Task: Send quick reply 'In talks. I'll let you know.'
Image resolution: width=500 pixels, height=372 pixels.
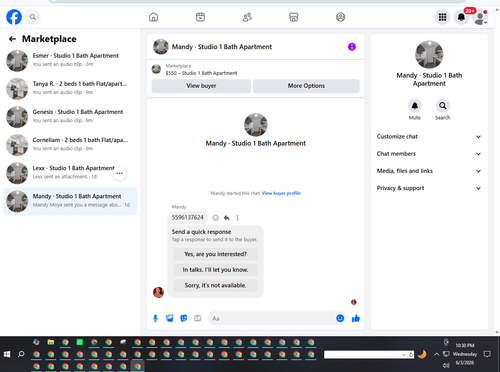Action: (215, 270)
